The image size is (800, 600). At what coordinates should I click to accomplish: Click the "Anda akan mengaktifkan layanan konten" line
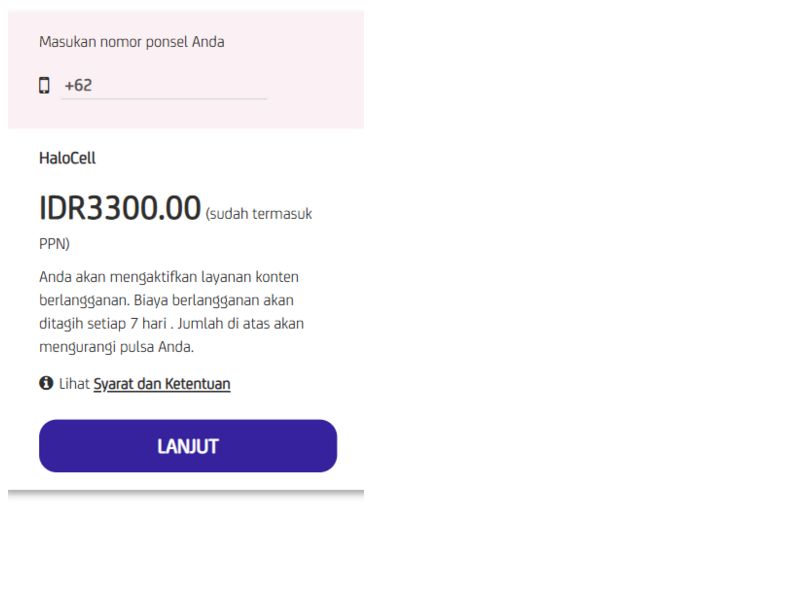tap(169, 276)
